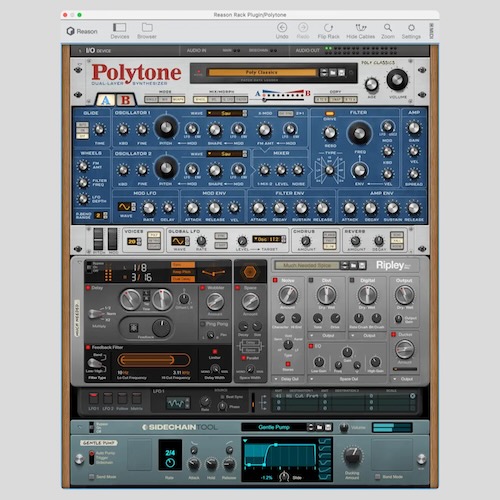Image resolution: width=500 pixels, height=500 pixels.
Task: Open the Digital Output routing dropdown
Action: point(366,335)
